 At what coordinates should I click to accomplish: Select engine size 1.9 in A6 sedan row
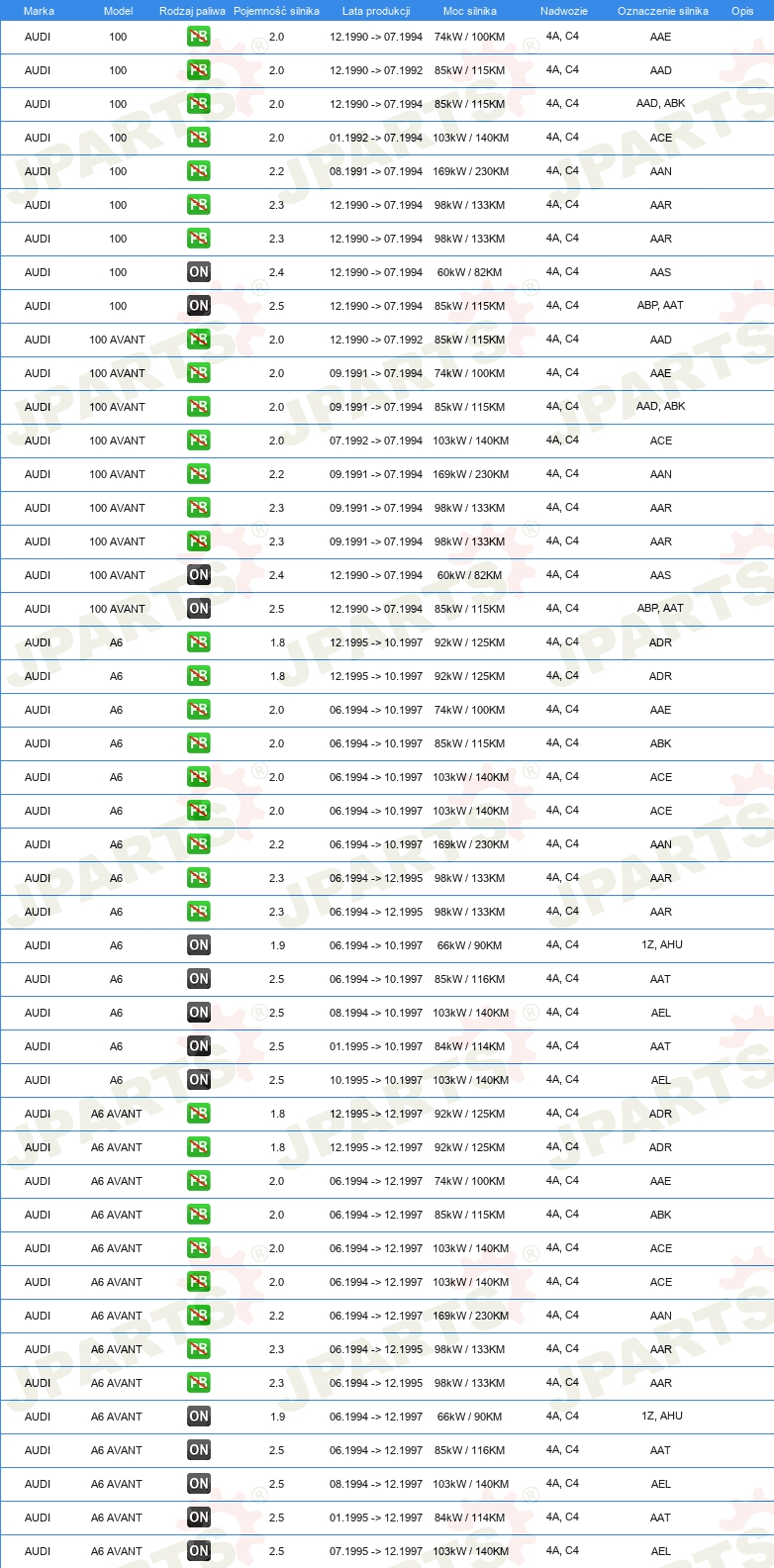[277, 945]
